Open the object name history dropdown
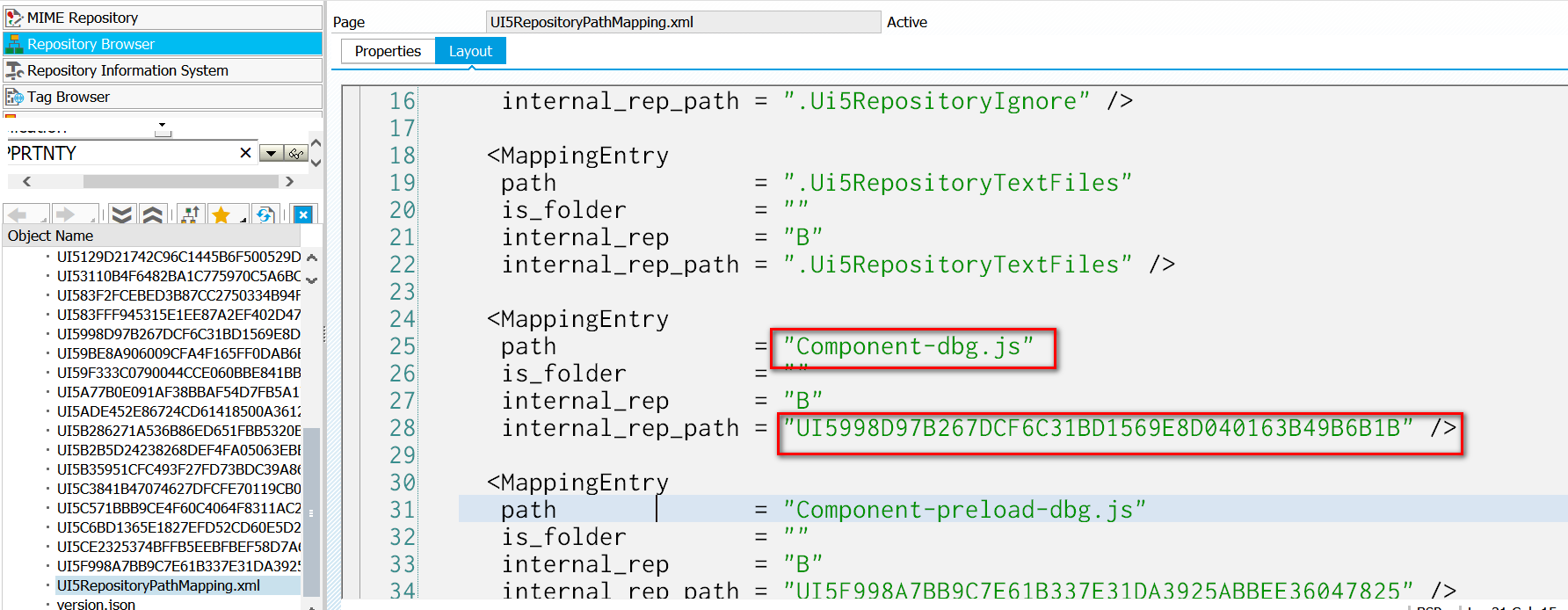 [x=272, y=154]
